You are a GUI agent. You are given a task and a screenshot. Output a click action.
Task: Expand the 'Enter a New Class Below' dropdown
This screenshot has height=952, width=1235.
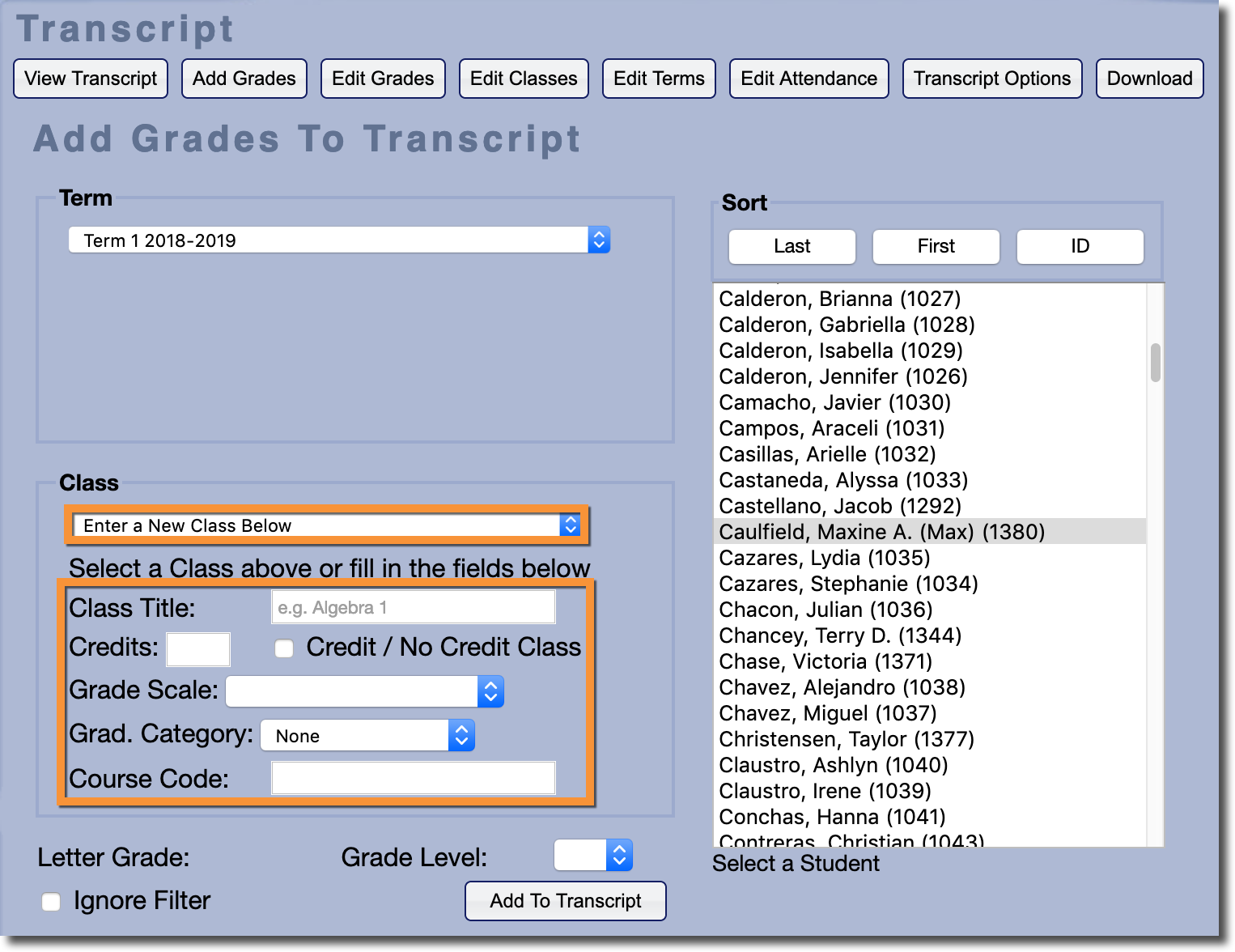(327, 525)
